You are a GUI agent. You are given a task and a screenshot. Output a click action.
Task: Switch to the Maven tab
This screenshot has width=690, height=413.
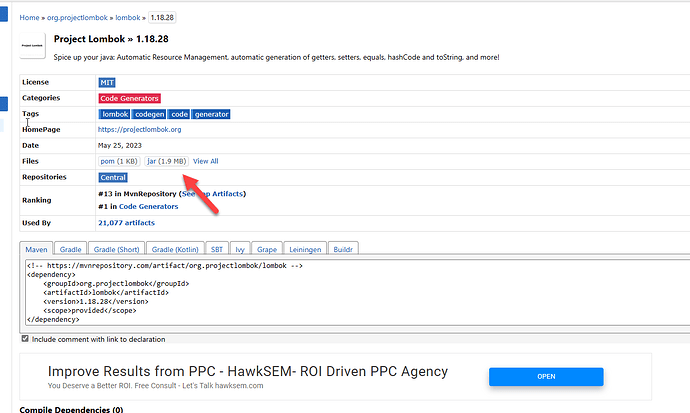pyautogui.click(x=36, y=249)
